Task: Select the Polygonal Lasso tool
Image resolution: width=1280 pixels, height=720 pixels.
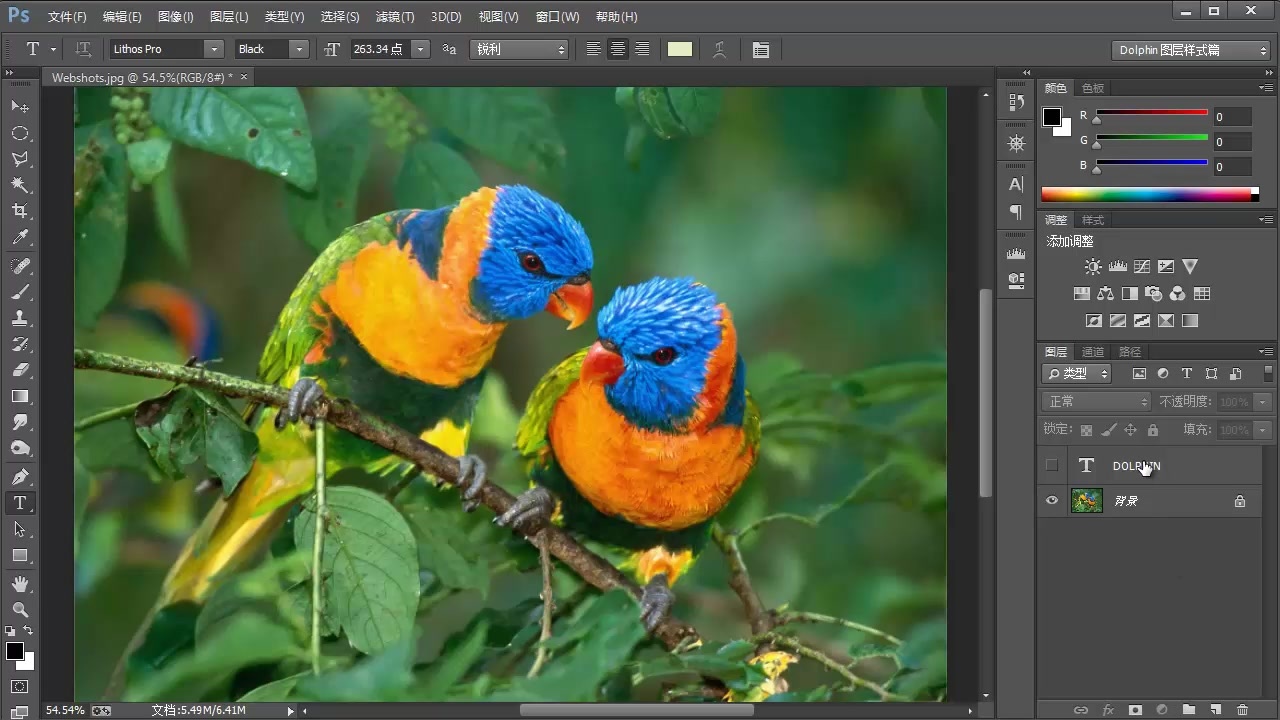Action: click(20, 159)
